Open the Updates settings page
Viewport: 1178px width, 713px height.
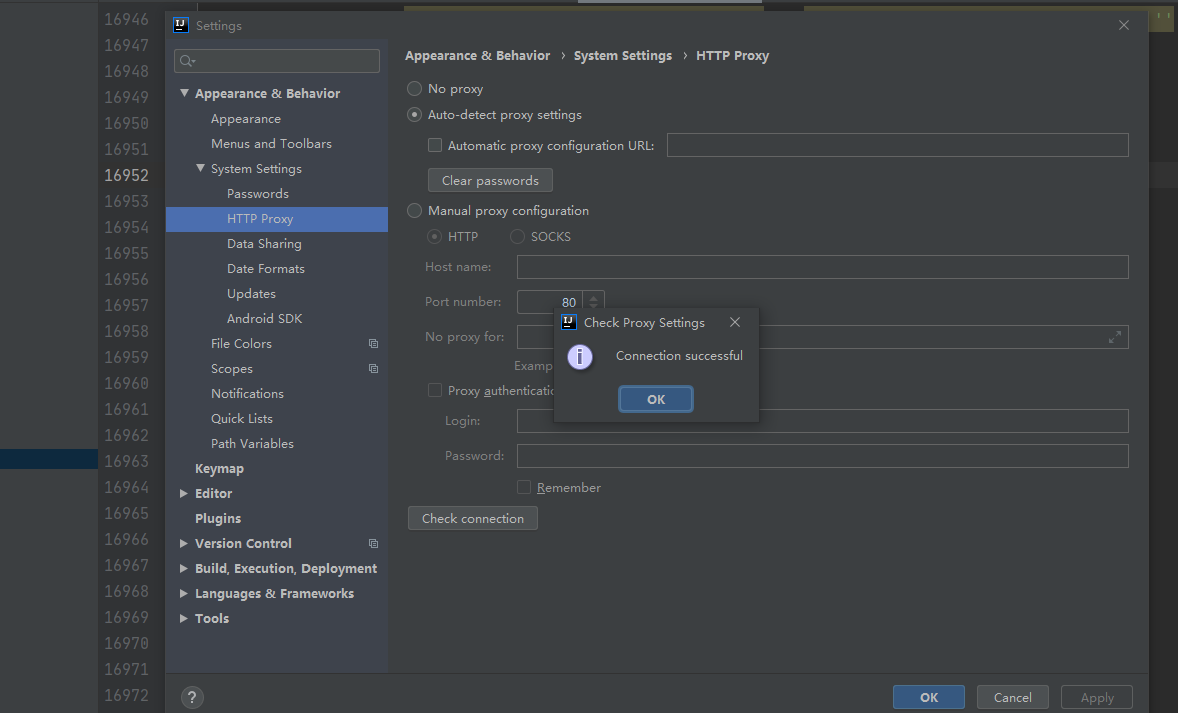click(x=251, y=294)
